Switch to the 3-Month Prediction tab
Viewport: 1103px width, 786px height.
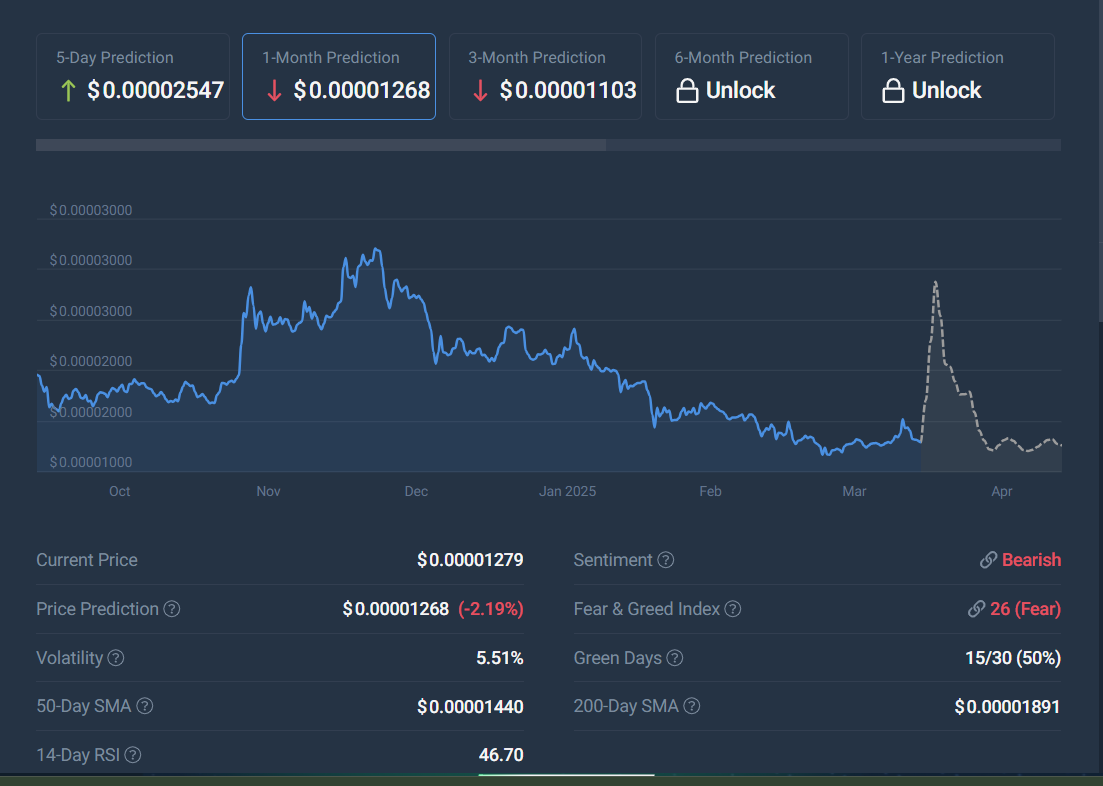coord(545,76)
